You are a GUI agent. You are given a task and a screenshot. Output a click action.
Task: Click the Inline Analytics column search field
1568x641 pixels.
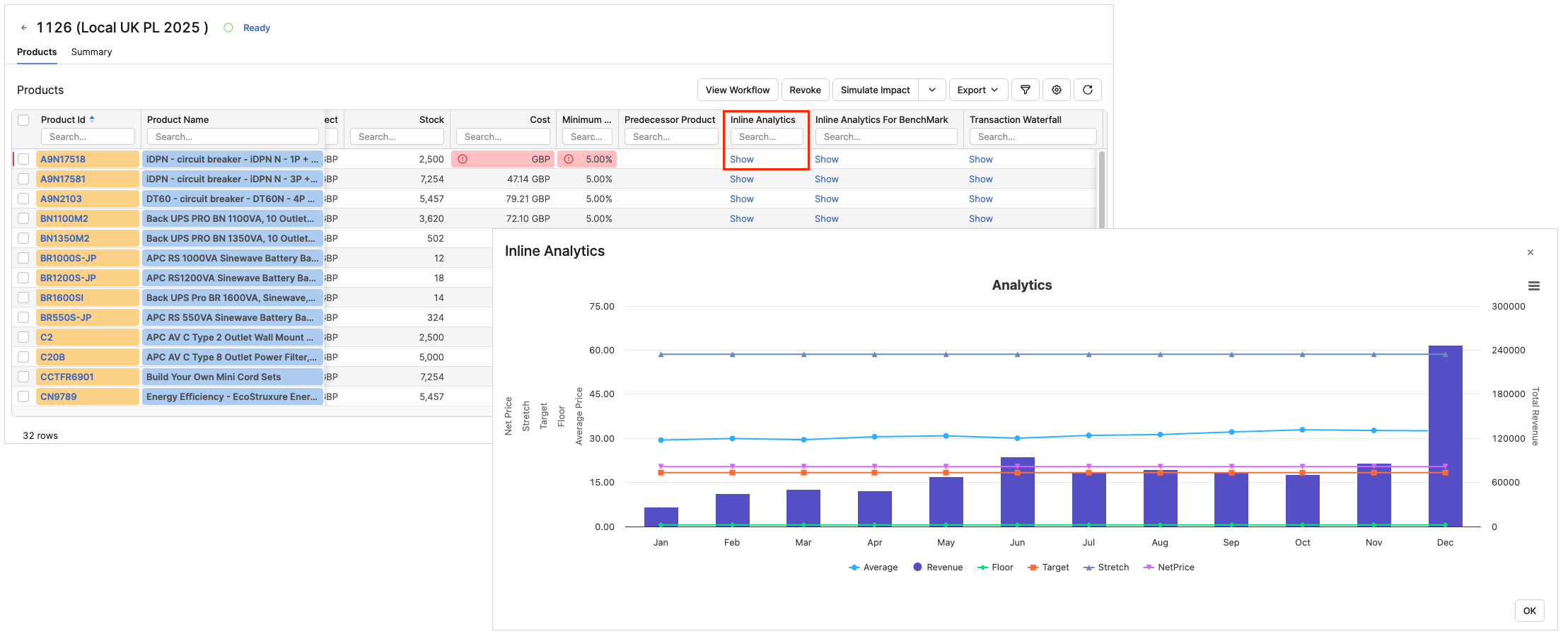[x=767, y=136]
